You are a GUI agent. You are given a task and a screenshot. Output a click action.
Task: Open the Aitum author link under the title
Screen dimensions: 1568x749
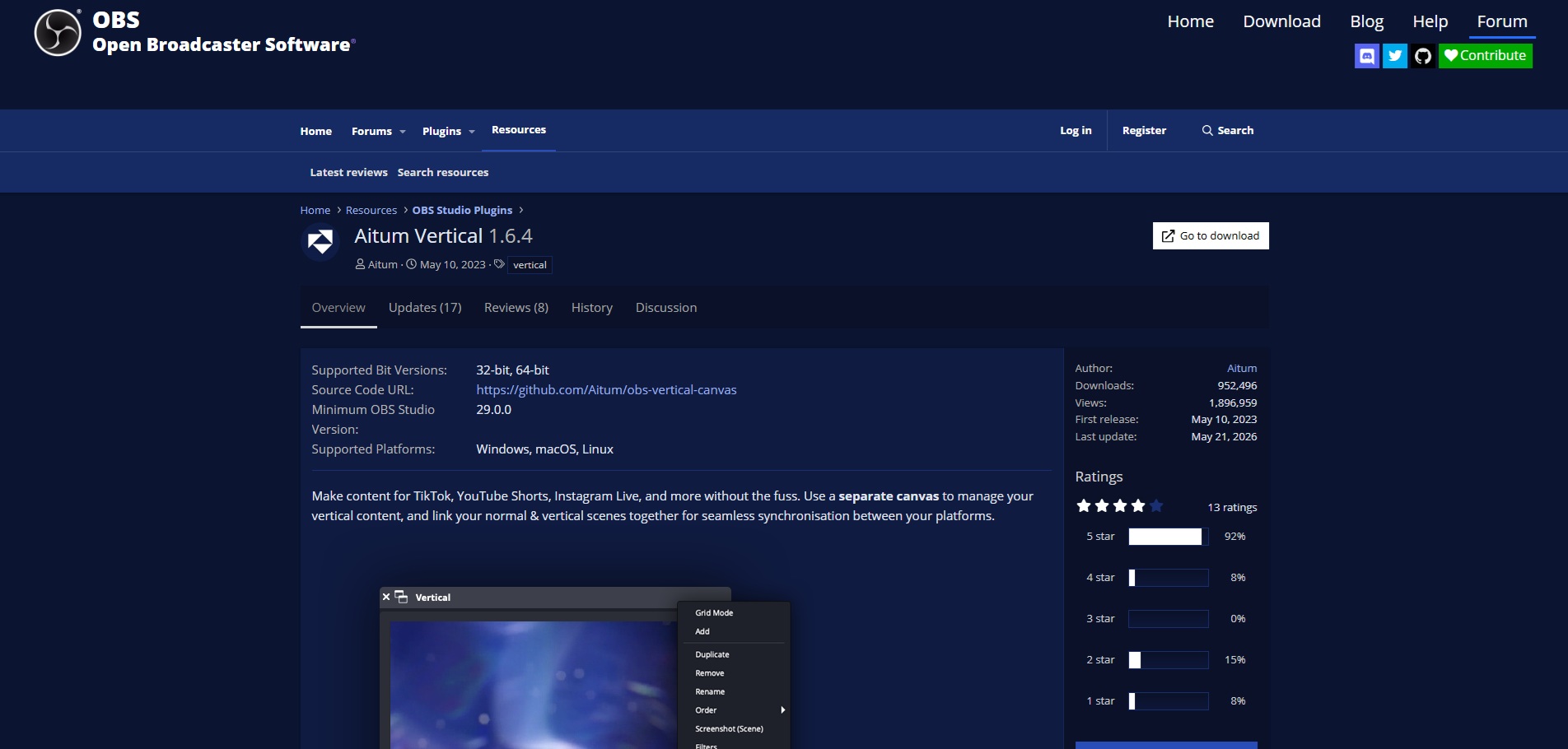pos(383,264)
